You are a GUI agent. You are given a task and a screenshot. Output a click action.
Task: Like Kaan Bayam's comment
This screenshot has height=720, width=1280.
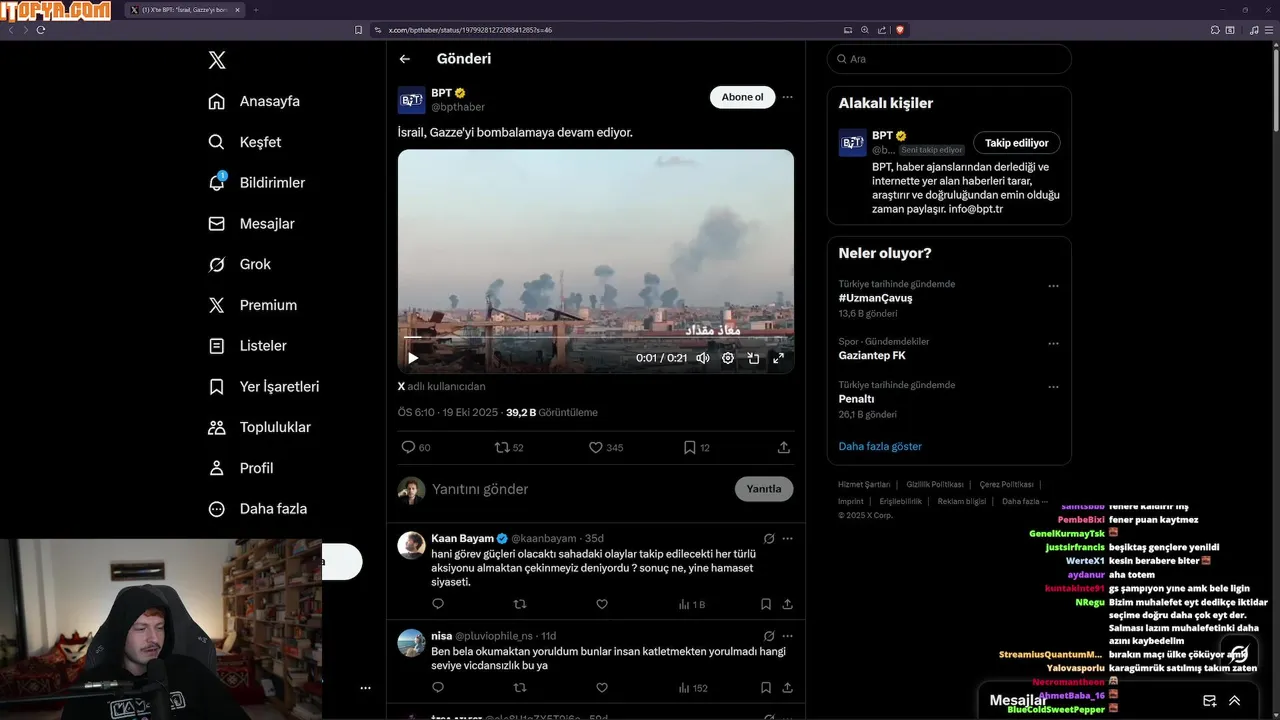[602, 604]
